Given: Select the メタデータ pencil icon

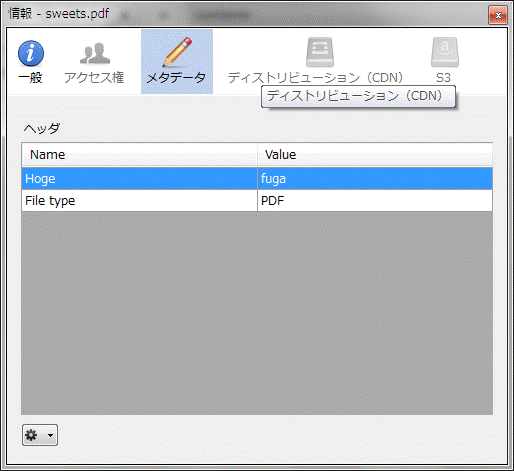Looking at the screenshot, I should click(x=177, y=52).
